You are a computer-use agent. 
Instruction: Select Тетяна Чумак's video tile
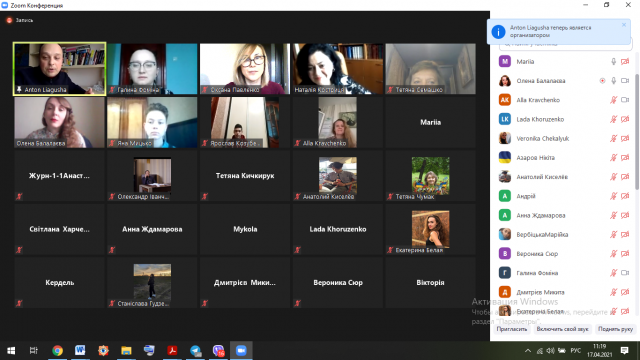tap(430, 176)
